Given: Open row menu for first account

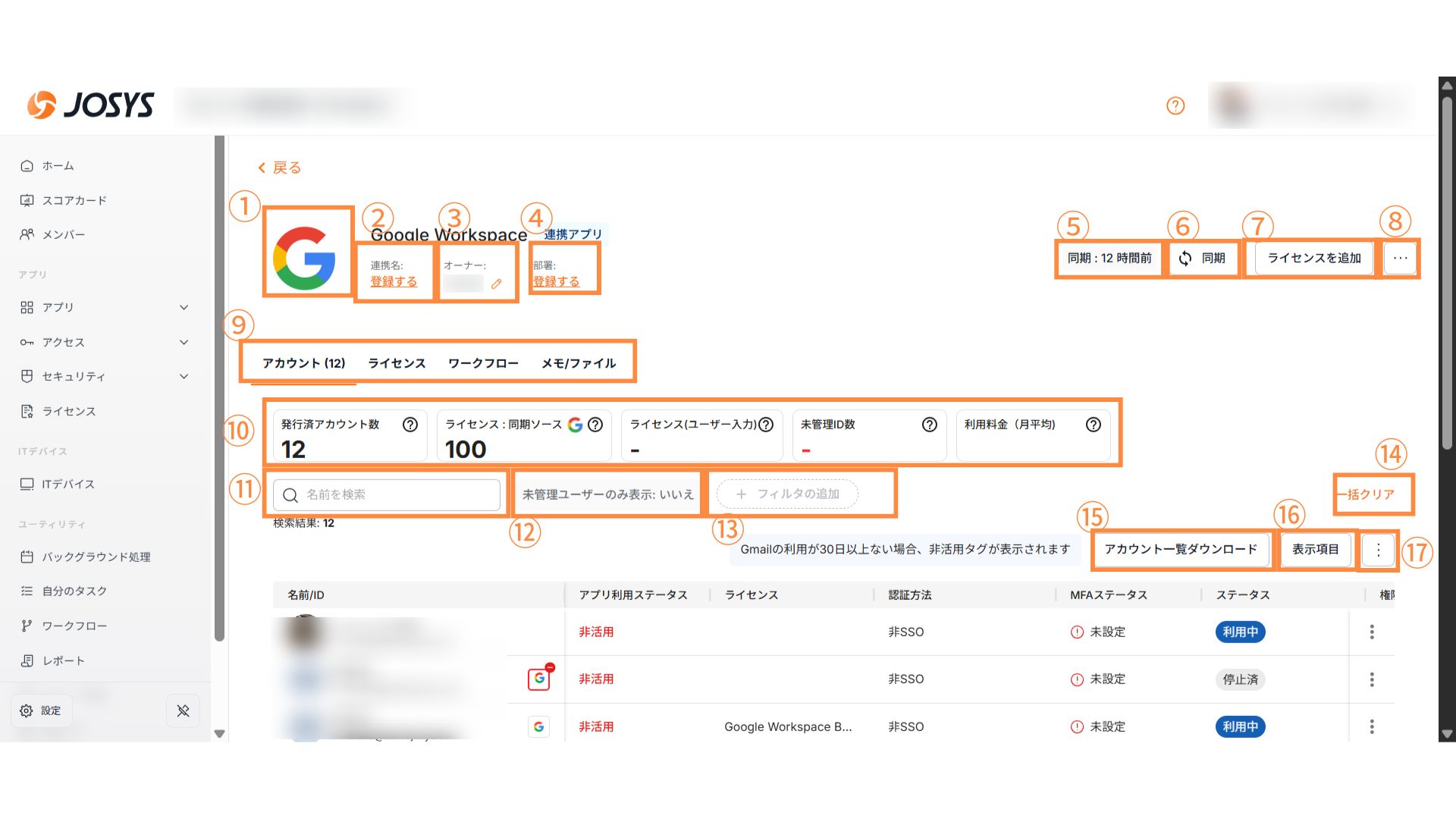Looking at the screenshot, I should click(1371, 632).
